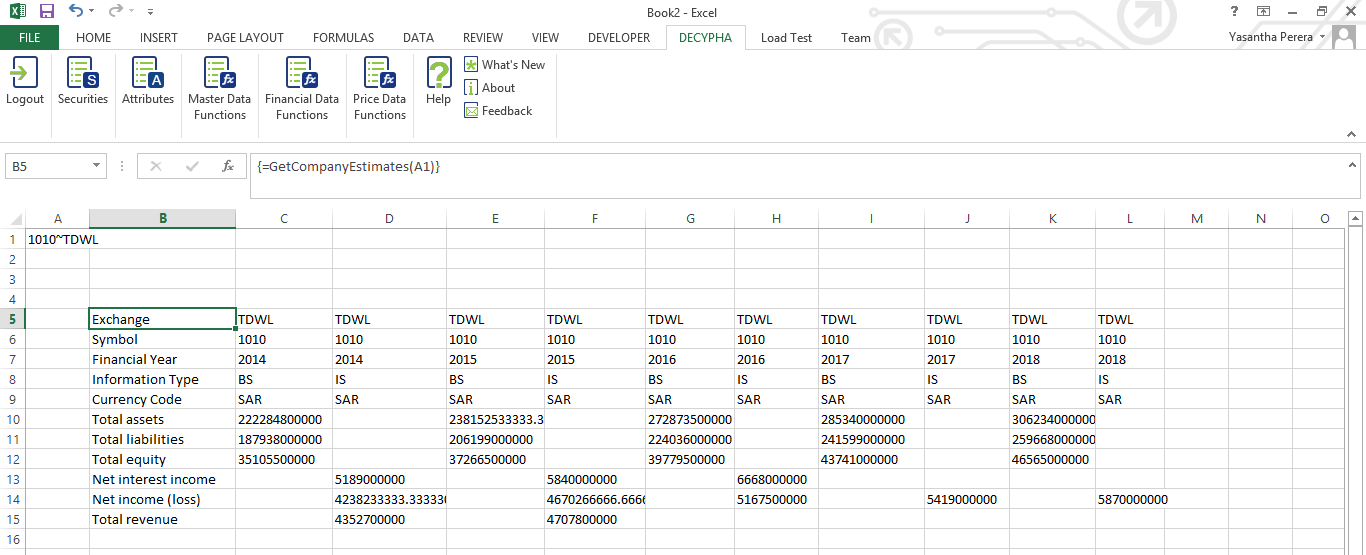Click the What's New item
This screenshot has width=1366, height=555.
505,64
